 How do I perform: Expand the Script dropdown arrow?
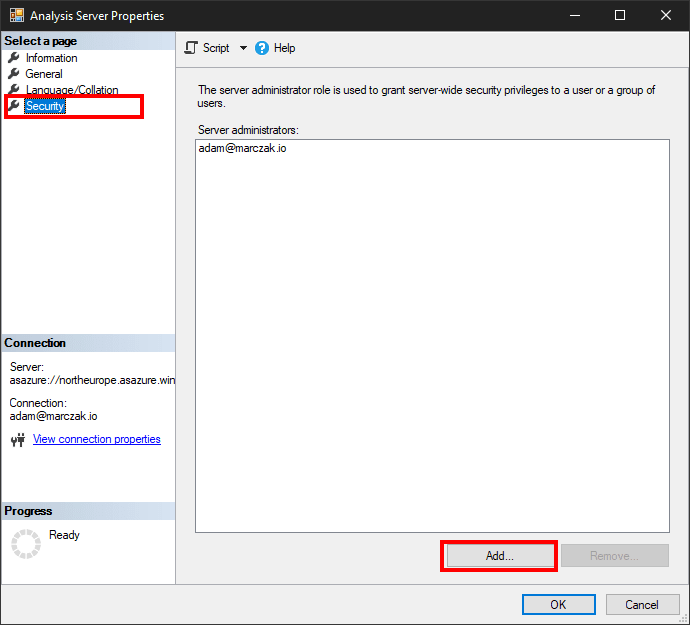[243, 48]
